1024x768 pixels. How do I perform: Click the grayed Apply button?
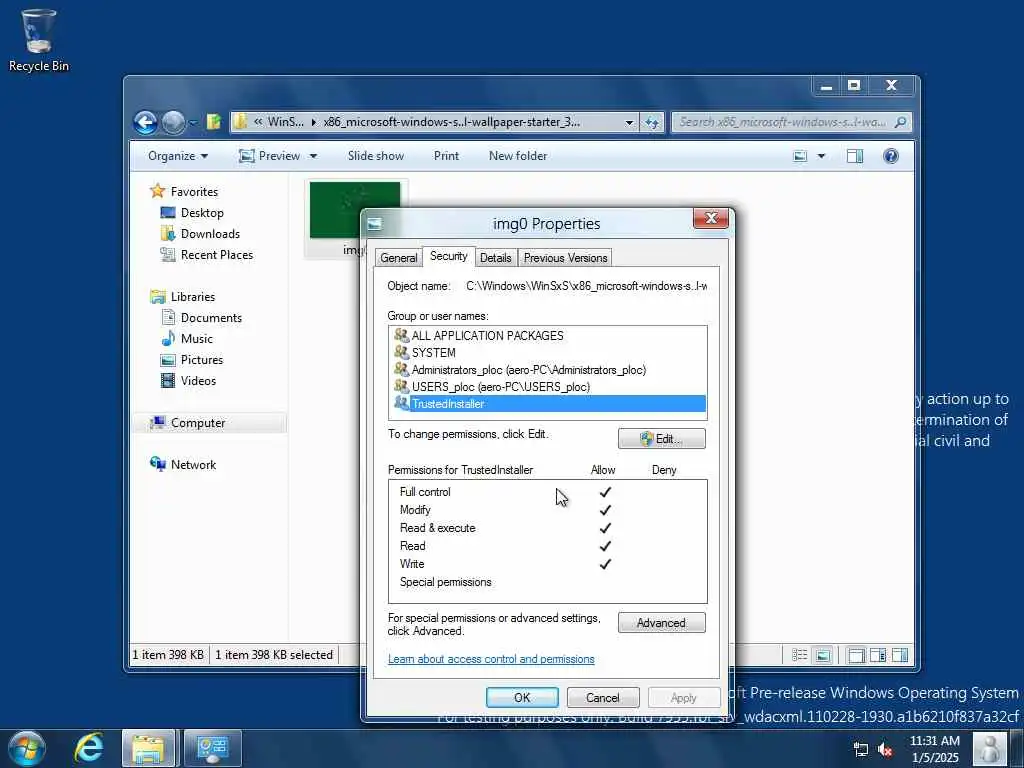coord(684,697)
